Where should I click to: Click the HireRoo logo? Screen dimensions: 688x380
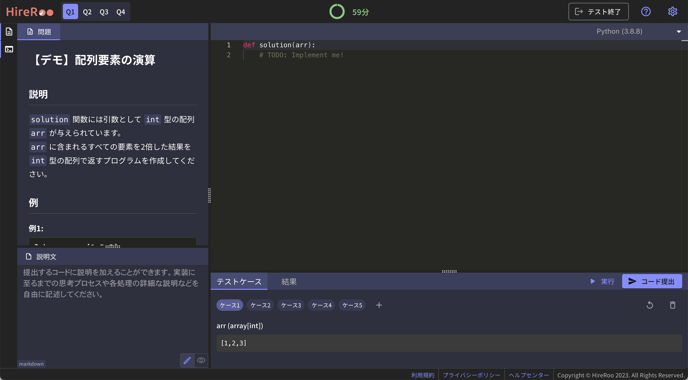[x=29, y=12]
